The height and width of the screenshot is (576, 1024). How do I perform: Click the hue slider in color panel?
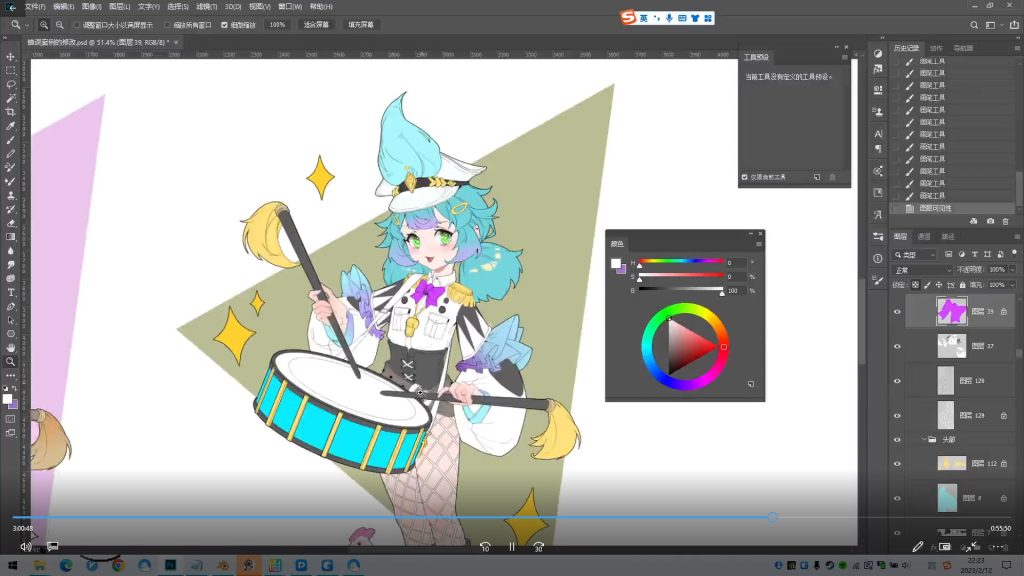[680, 262]
